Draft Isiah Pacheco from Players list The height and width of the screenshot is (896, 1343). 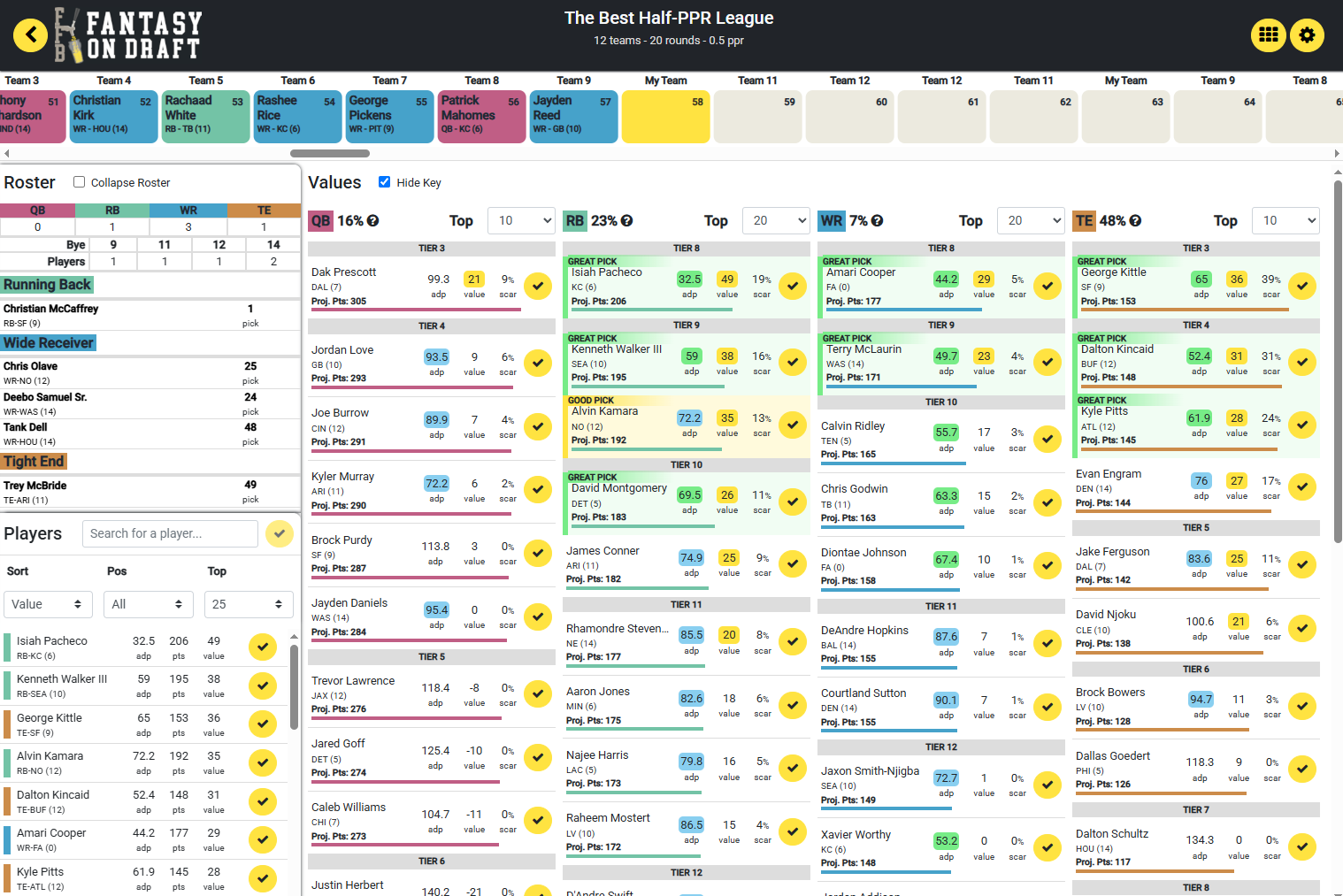[263, 647]
